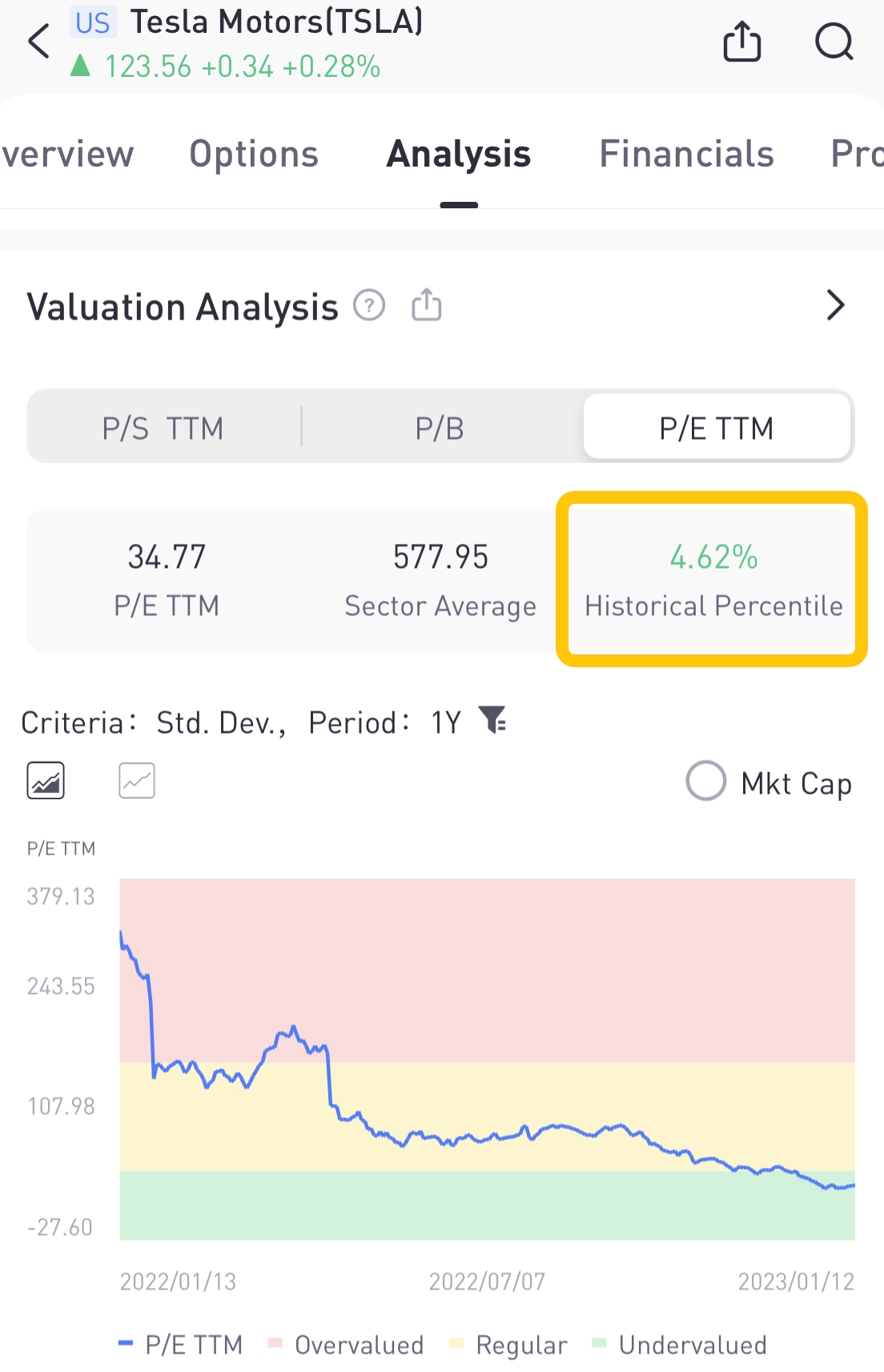Tap the back arrow icon
Image resolution: width=884 pixels, height=1372 pixels.
pos(38,42)
